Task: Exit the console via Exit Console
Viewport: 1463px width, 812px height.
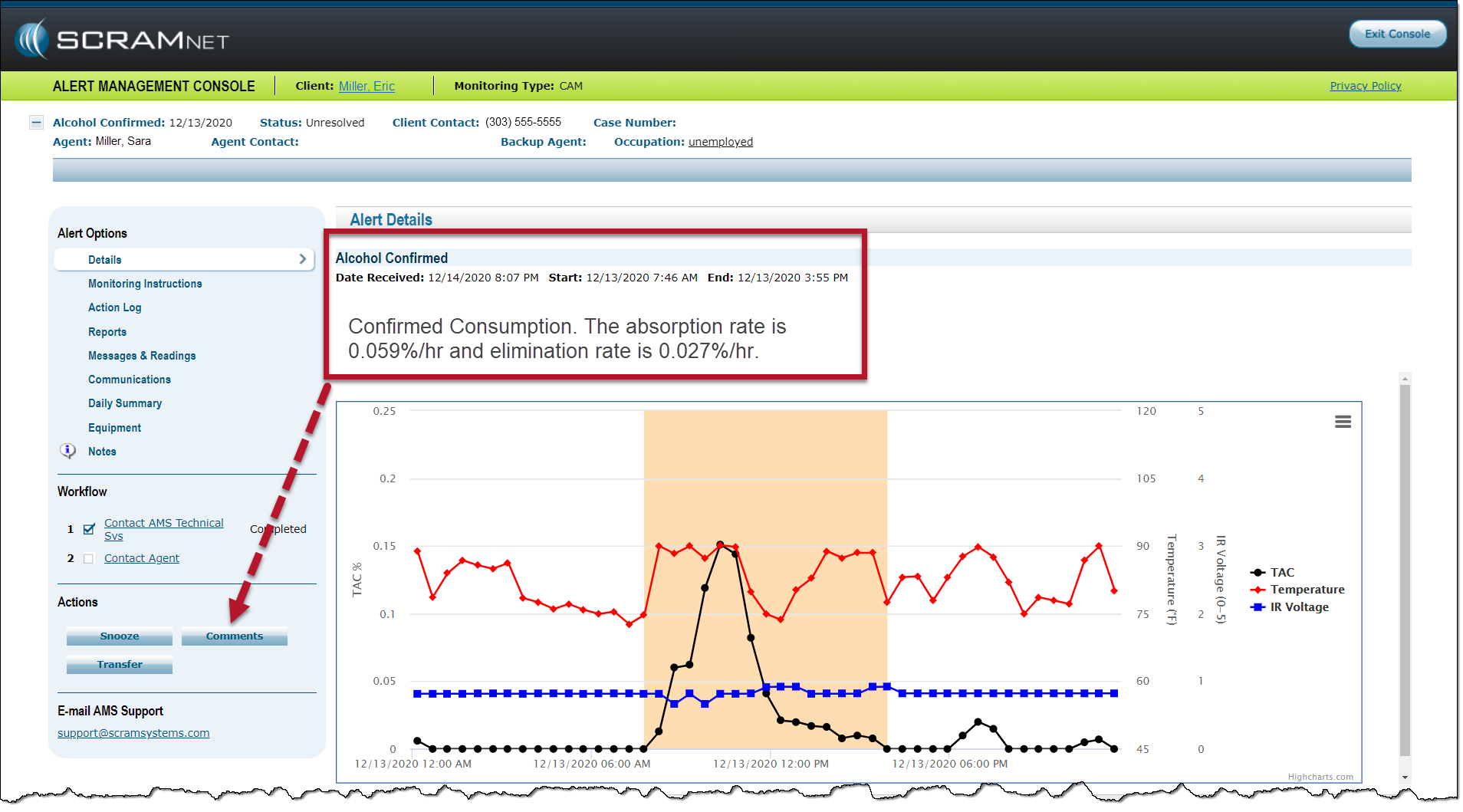Action: pos(1396,34)
